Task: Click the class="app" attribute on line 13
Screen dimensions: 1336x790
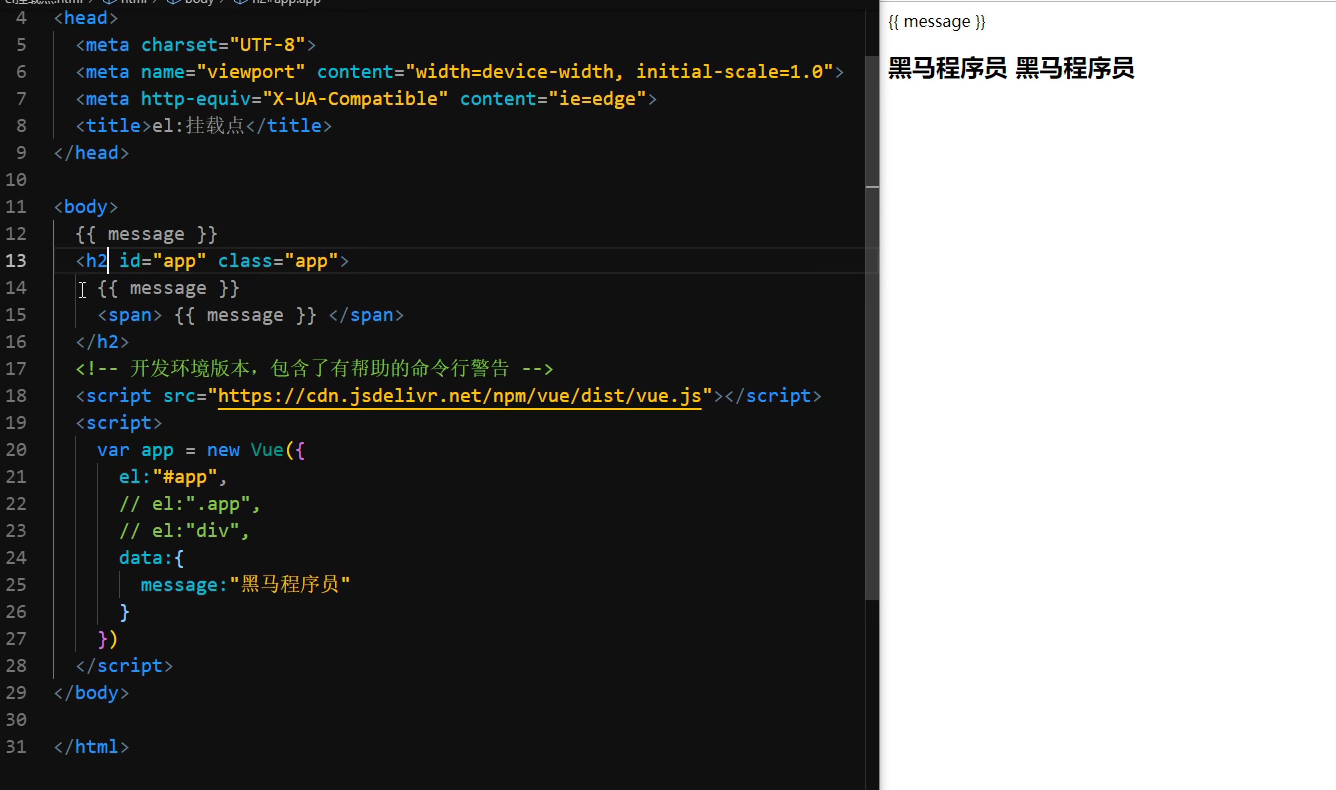Action: pos(278,261)
